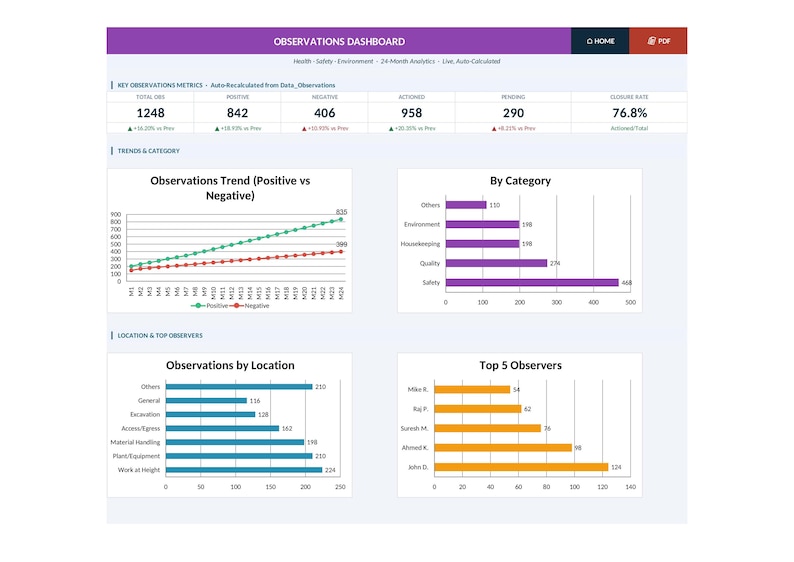Click the 835 data label on the trend chart

coord(341,212)
